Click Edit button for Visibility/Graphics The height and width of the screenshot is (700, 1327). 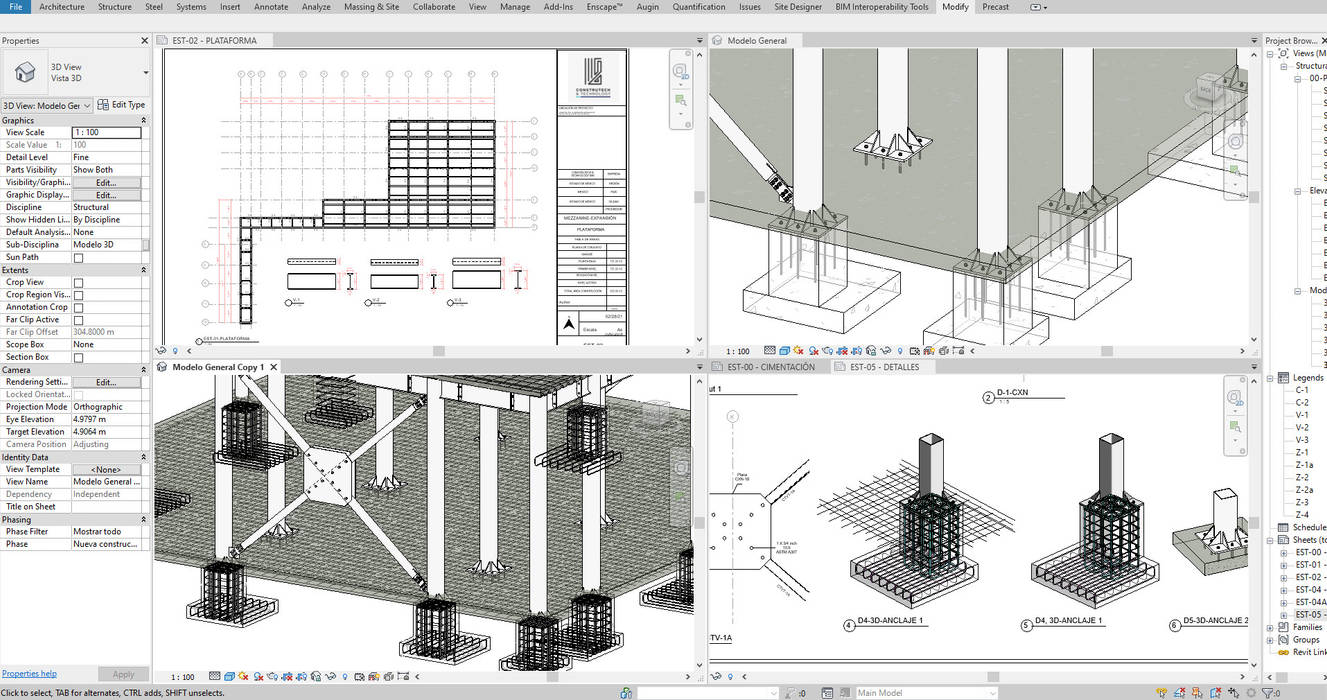click(106, 182)
